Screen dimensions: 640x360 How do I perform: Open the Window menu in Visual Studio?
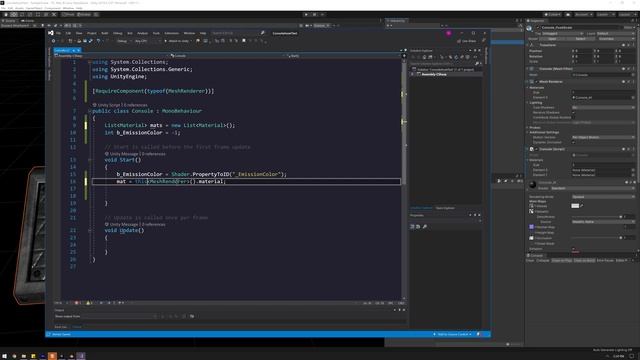pos(189,33)
